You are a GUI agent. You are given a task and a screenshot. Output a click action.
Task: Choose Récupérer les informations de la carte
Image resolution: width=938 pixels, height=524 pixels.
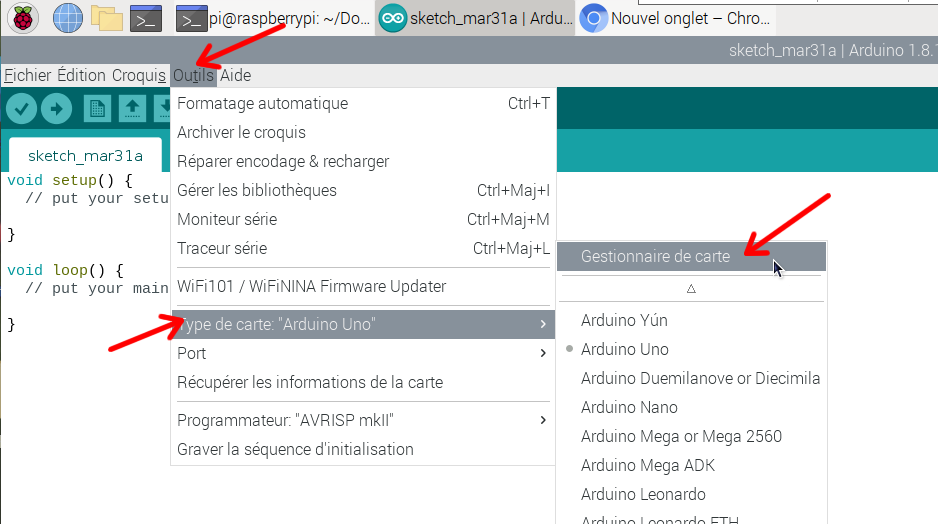pos(363,382)
